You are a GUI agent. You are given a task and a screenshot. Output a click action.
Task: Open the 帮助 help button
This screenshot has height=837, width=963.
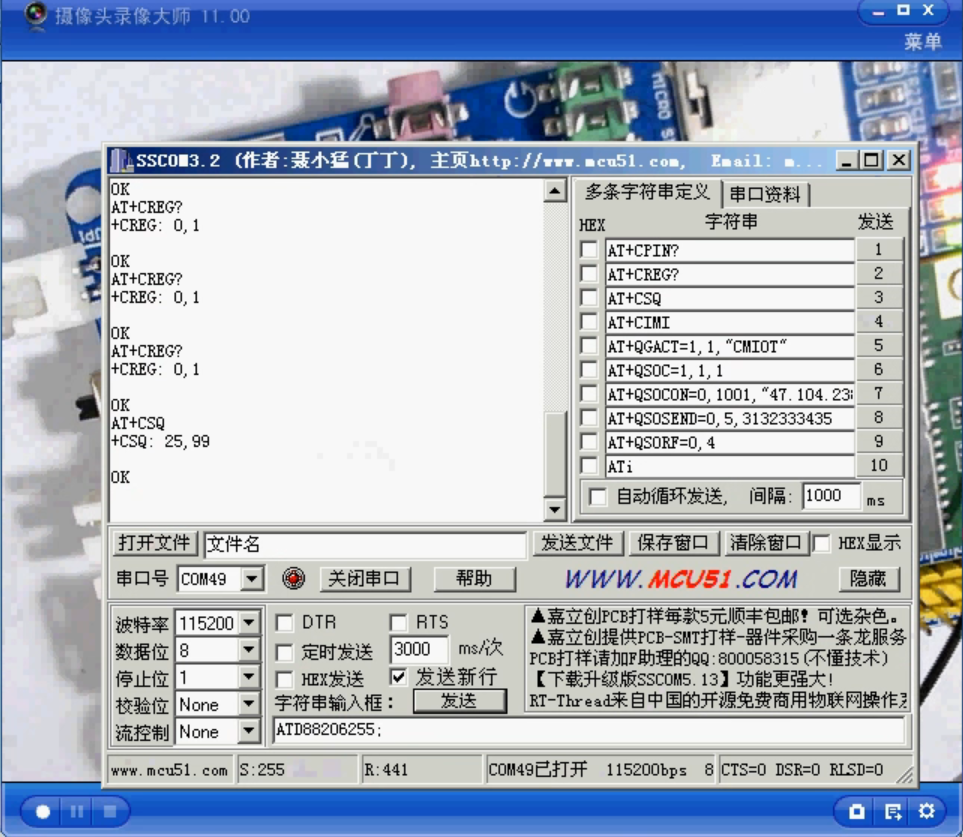[474, 578]
